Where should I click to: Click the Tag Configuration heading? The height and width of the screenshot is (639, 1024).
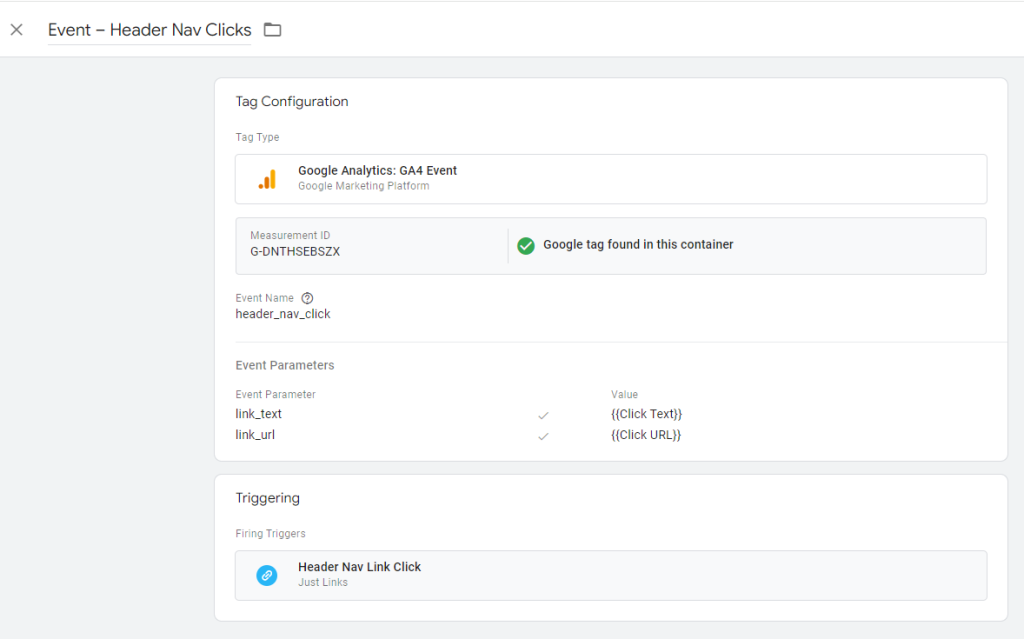click(x=292, y=101)
